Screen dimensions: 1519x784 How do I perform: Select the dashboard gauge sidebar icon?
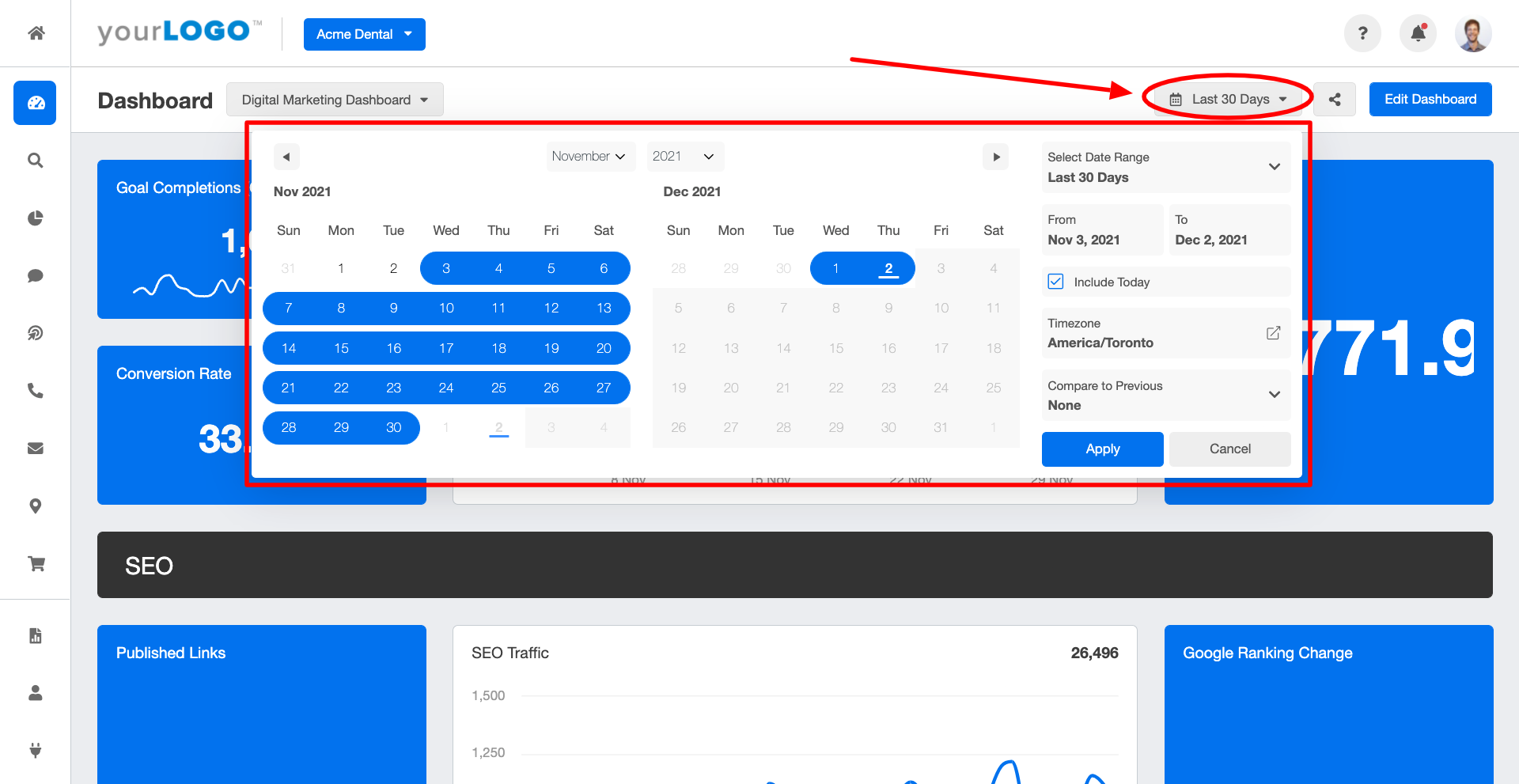click(x=35, y=103)
